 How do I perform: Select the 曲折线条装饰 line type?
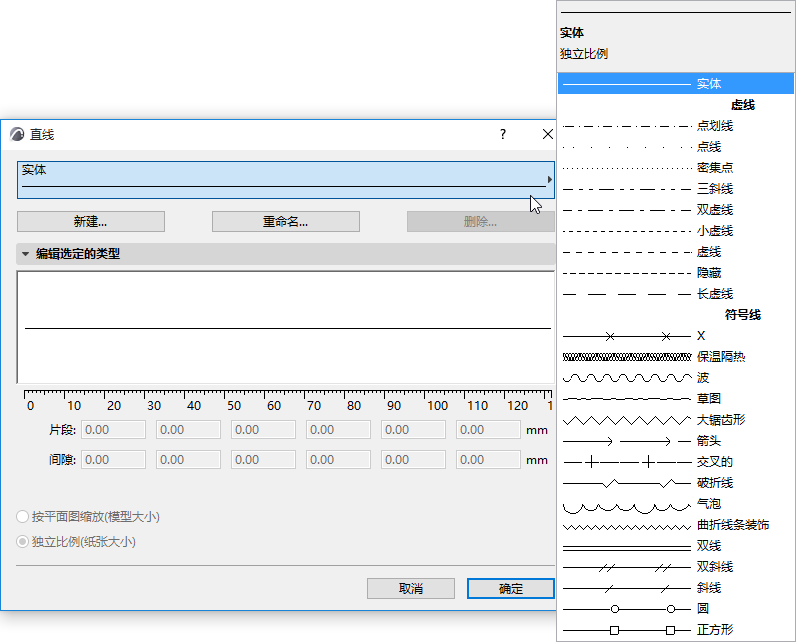(676, 525)
